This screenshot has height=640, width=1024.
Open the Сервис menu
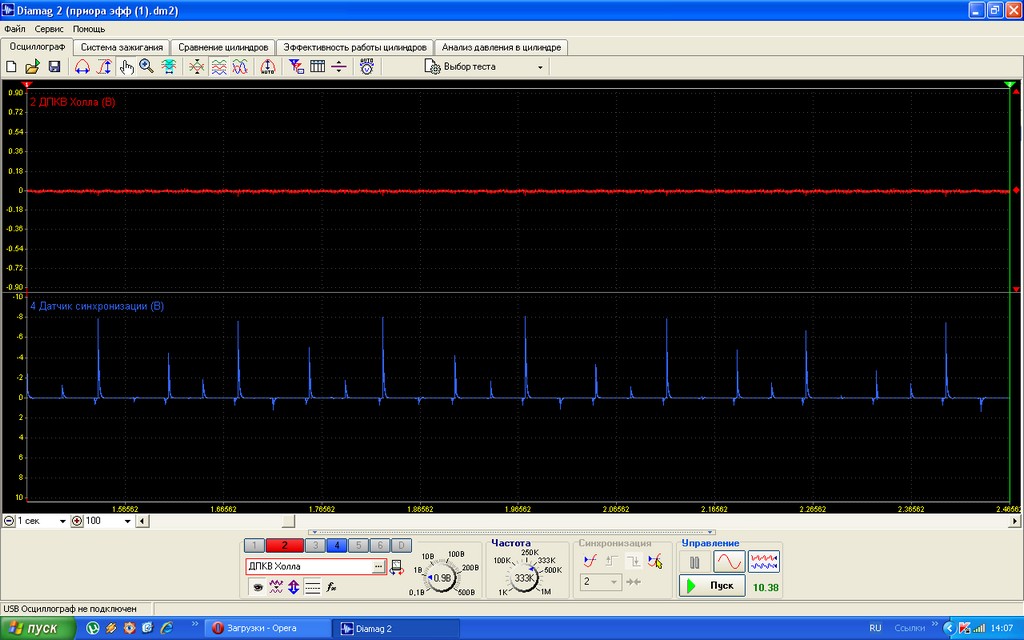pyautogui.click(x=49, y=29)
